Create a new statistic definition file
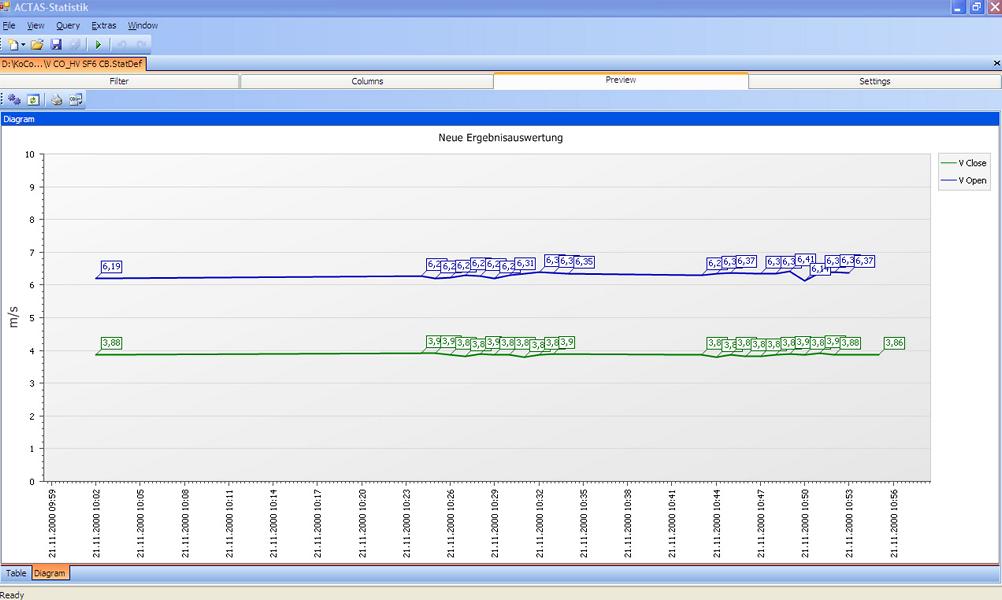The width and height of the screenshot is (1002, 600). tap(13, 45)
